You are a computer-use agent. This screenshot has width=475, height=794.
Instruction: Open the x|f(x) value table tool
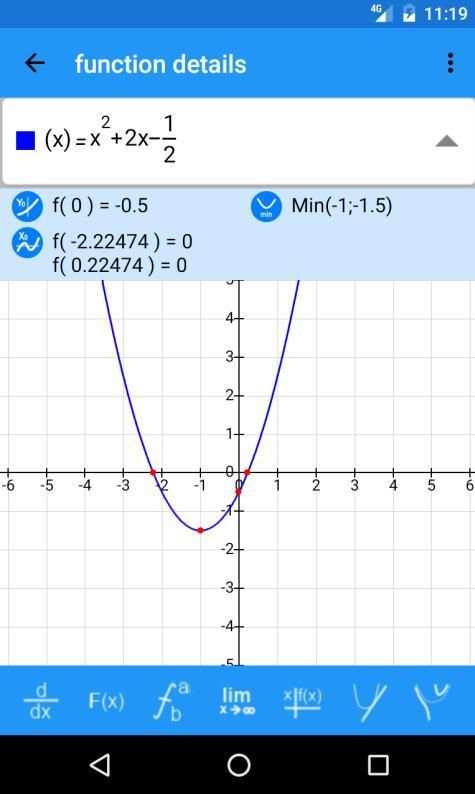302,702
